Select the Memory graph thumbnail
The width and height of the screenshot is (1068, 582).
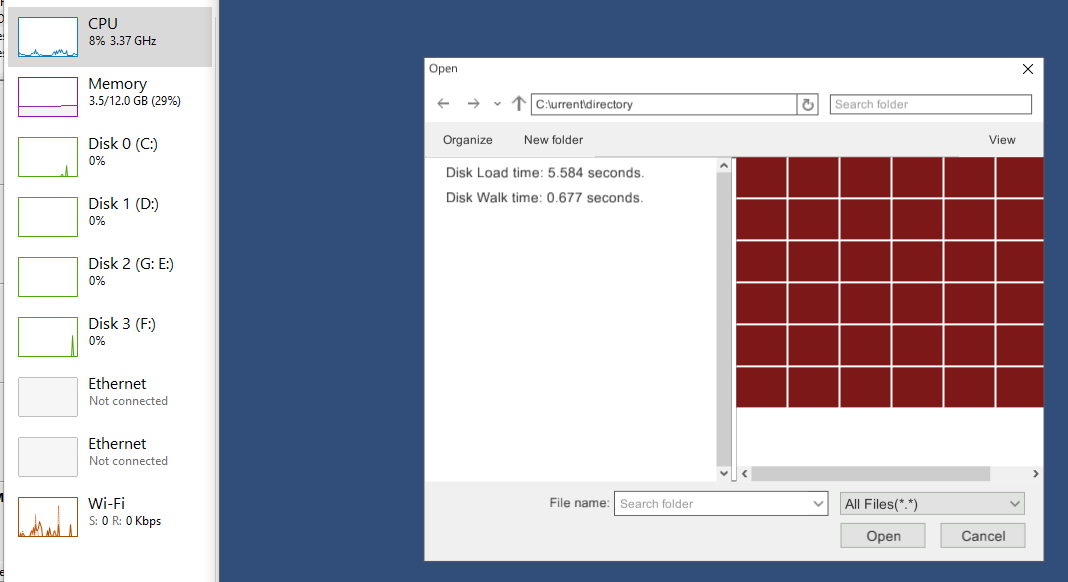pyautogui.click(x=48, y=97)
